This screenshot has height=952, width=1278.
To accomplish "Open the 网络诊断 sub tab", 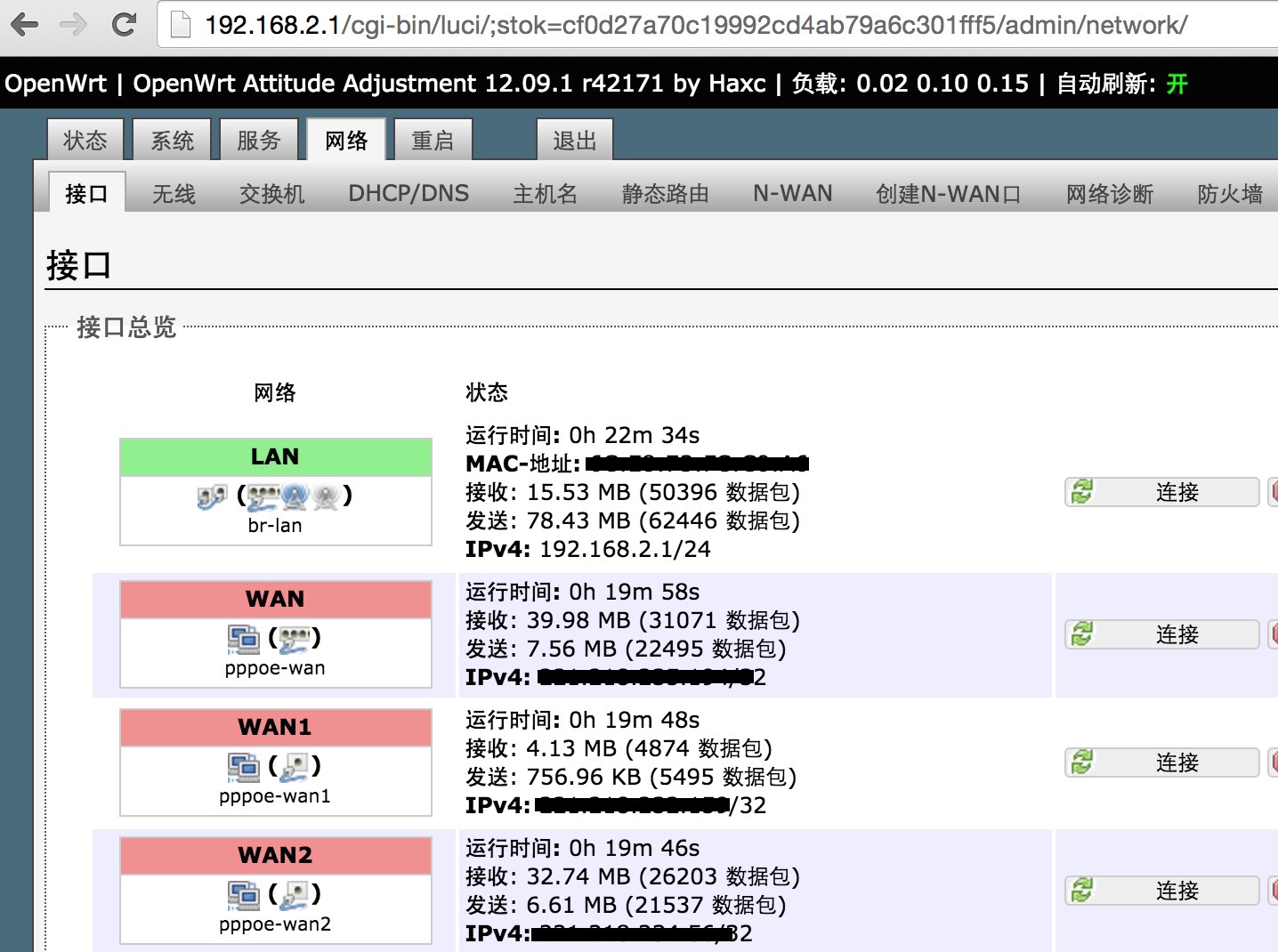I will coord(1110,193).
